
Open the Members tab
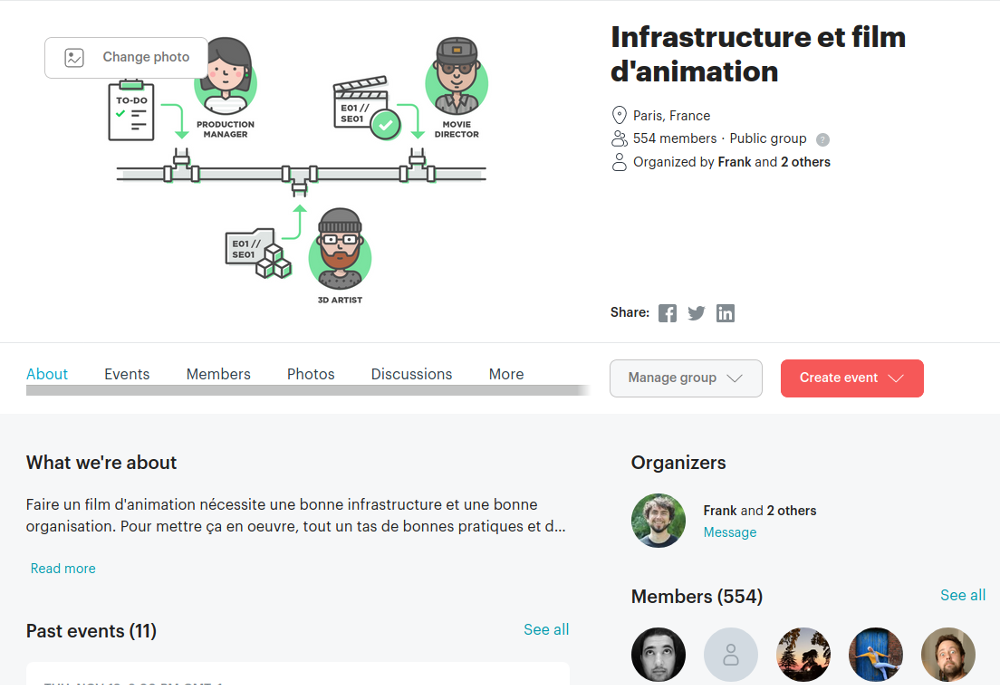[x=218, y=374]
